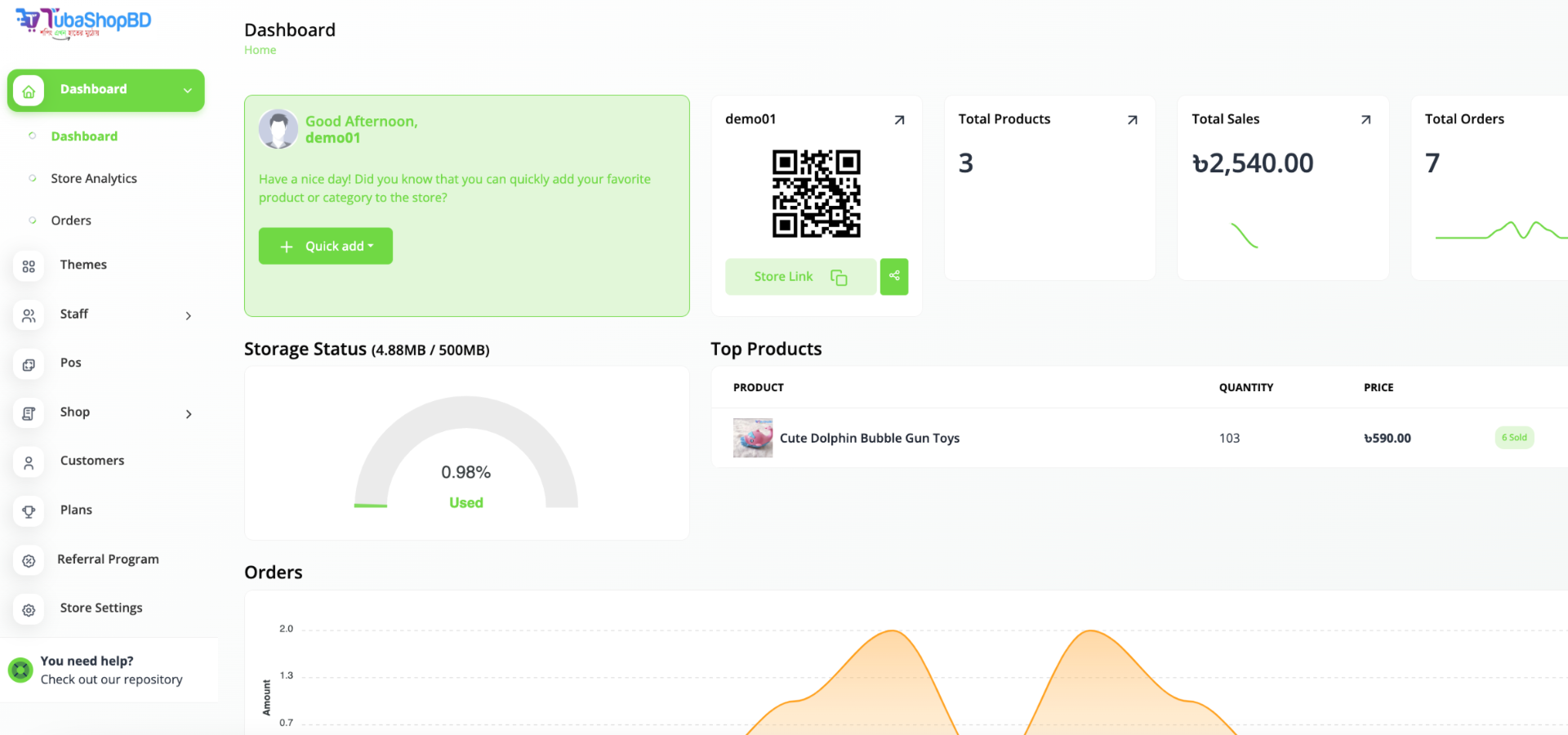Click the share icon beside Store Link
1568x735 pixels.
[x=894, y=277]
